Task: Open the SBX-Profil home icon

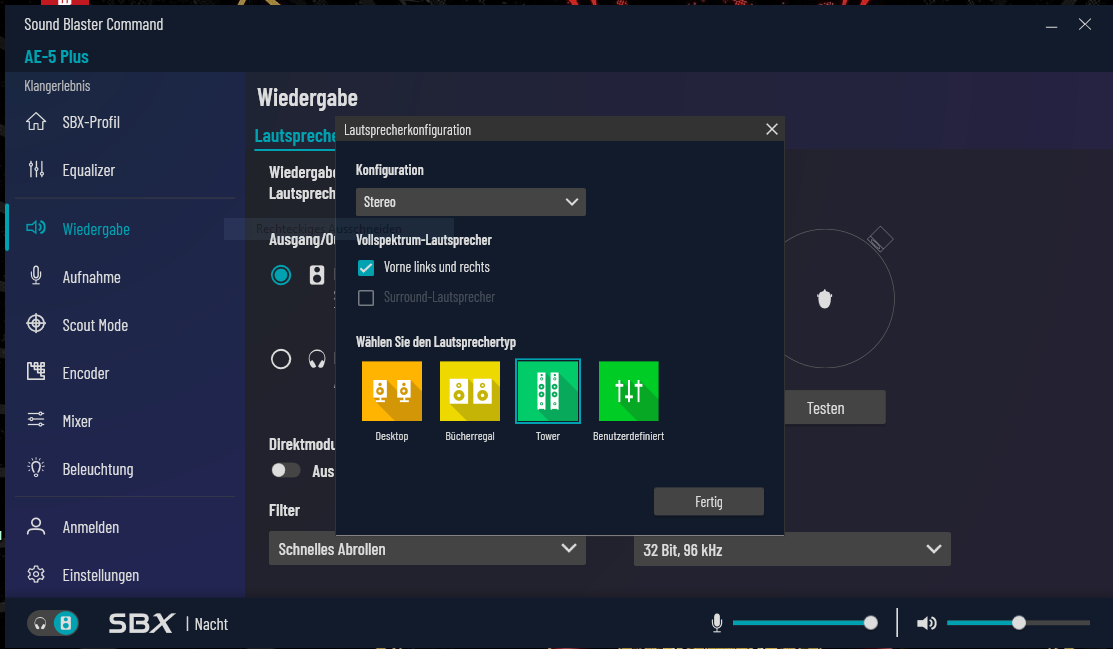Action: pos(36,122)
